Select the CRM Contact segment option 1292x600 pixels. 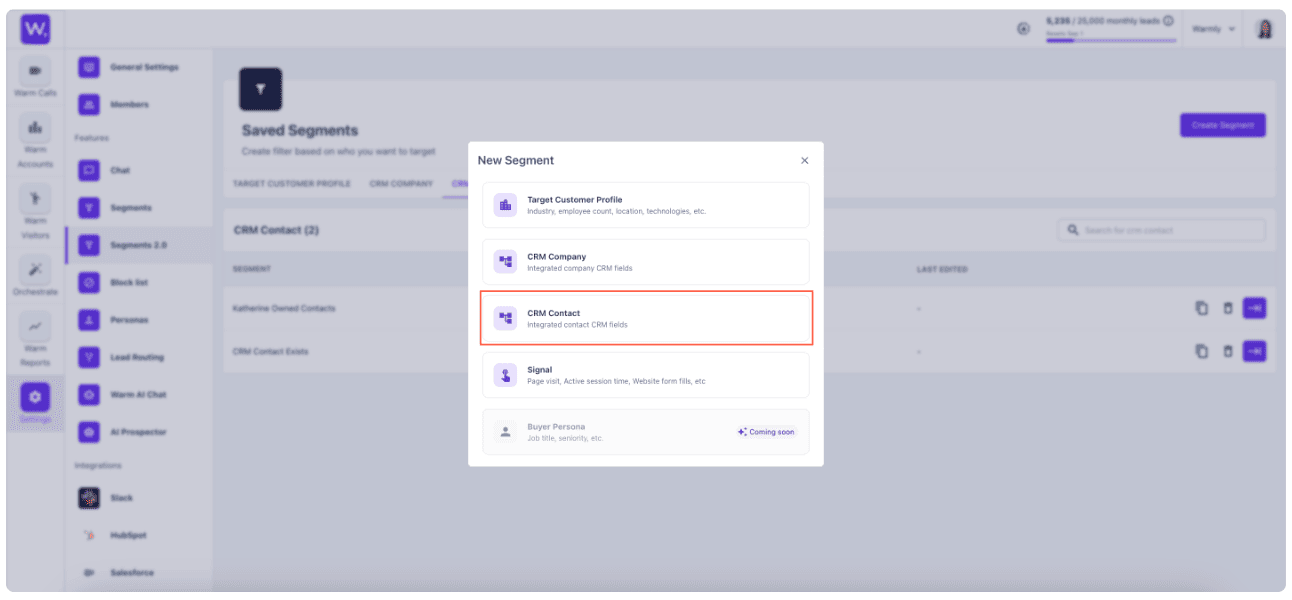(x=646, y=318)
